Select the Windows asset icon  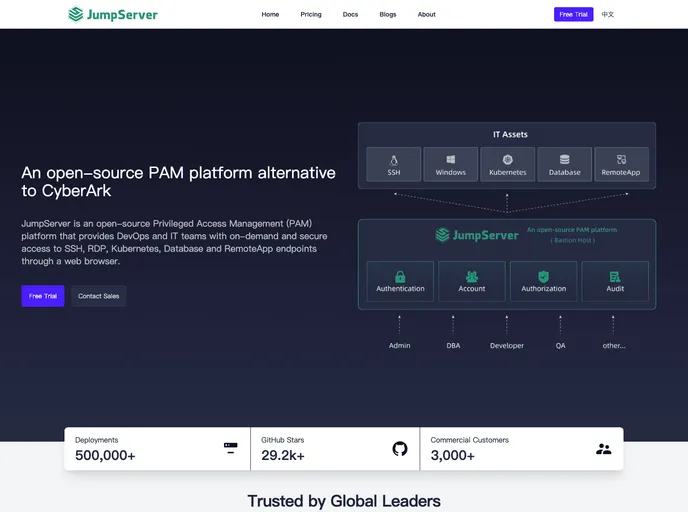click(450, 160)
